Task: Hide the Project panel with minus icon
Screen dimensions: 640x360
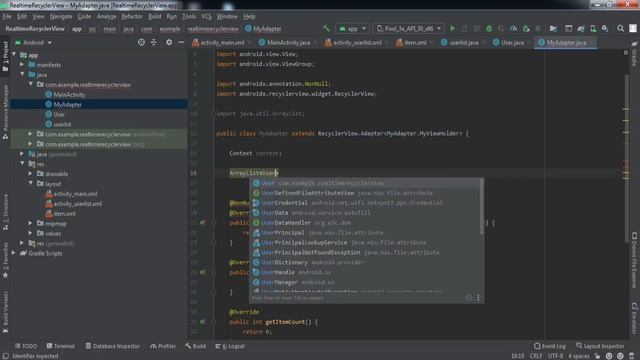Action: [181, 42]
